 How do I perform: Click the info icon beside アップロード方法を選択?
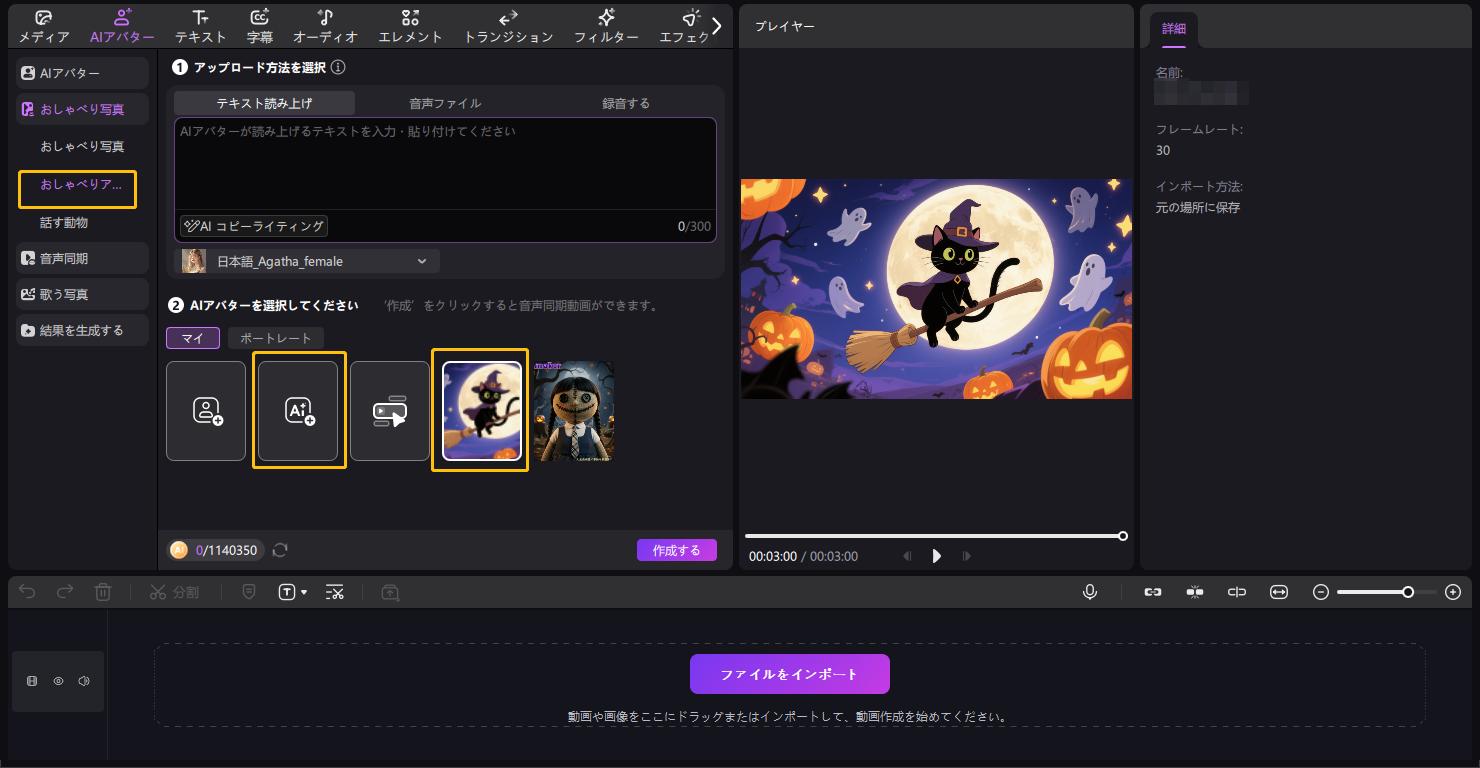338,67
